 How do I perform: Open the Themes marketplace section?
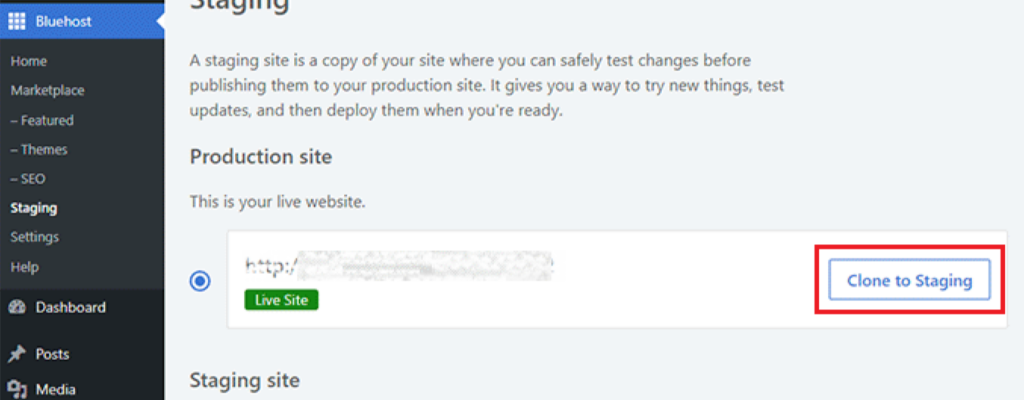pos(39,150)
